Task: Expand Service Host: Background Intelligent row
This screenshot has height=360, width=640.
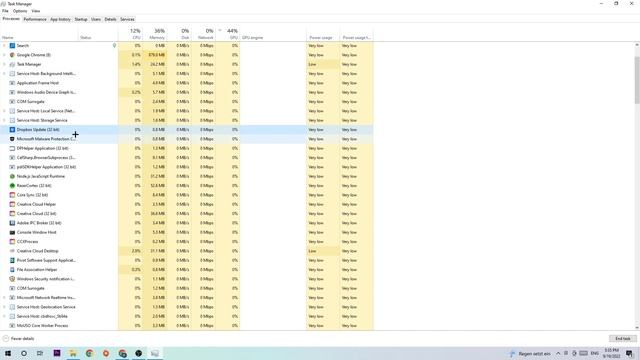Action: pyautogui.click(x=4, y=74)
